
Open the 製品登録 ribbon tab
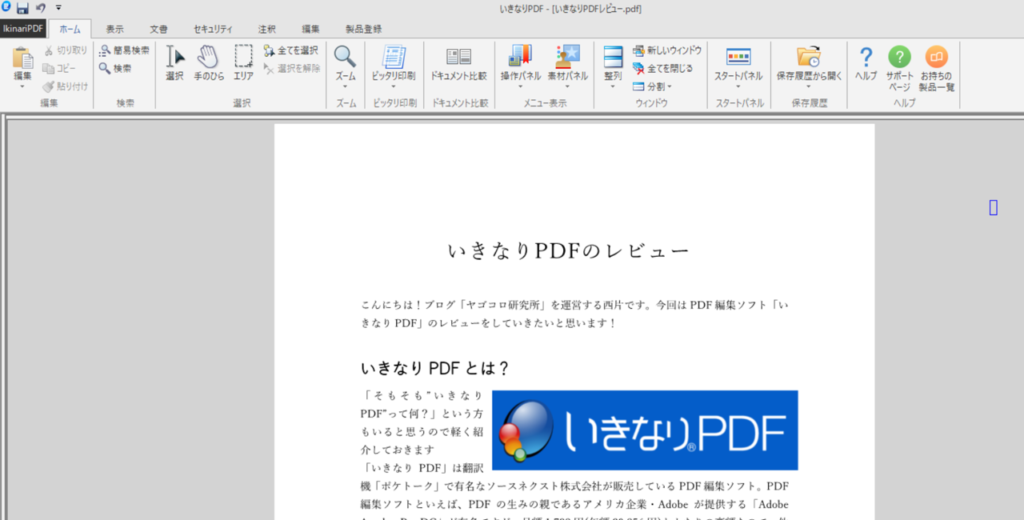click(x=364, y=29)
